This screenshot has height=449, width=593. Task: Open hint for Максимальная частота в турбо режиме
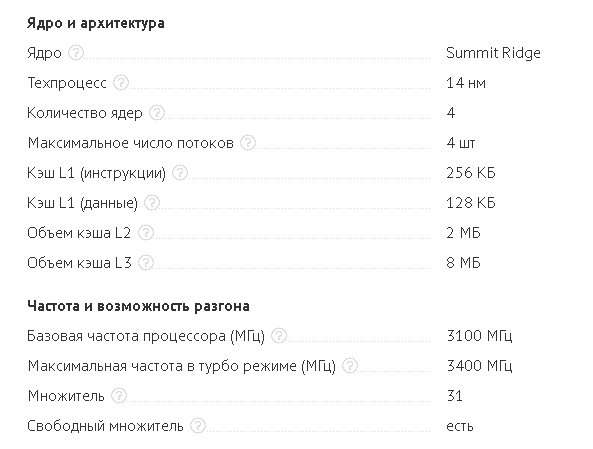pos(350,365)
